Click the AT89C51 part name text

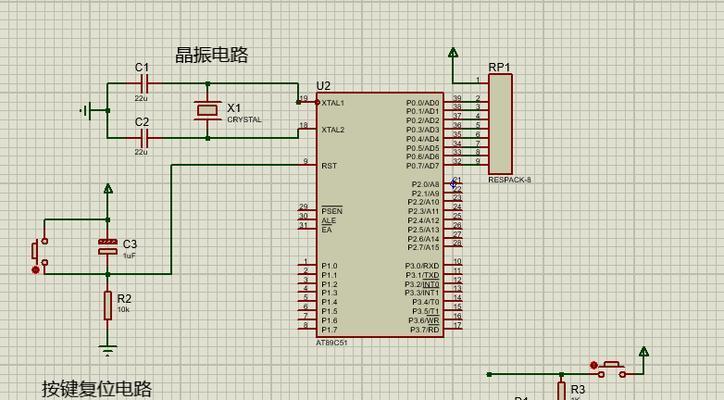click(332, 343)
